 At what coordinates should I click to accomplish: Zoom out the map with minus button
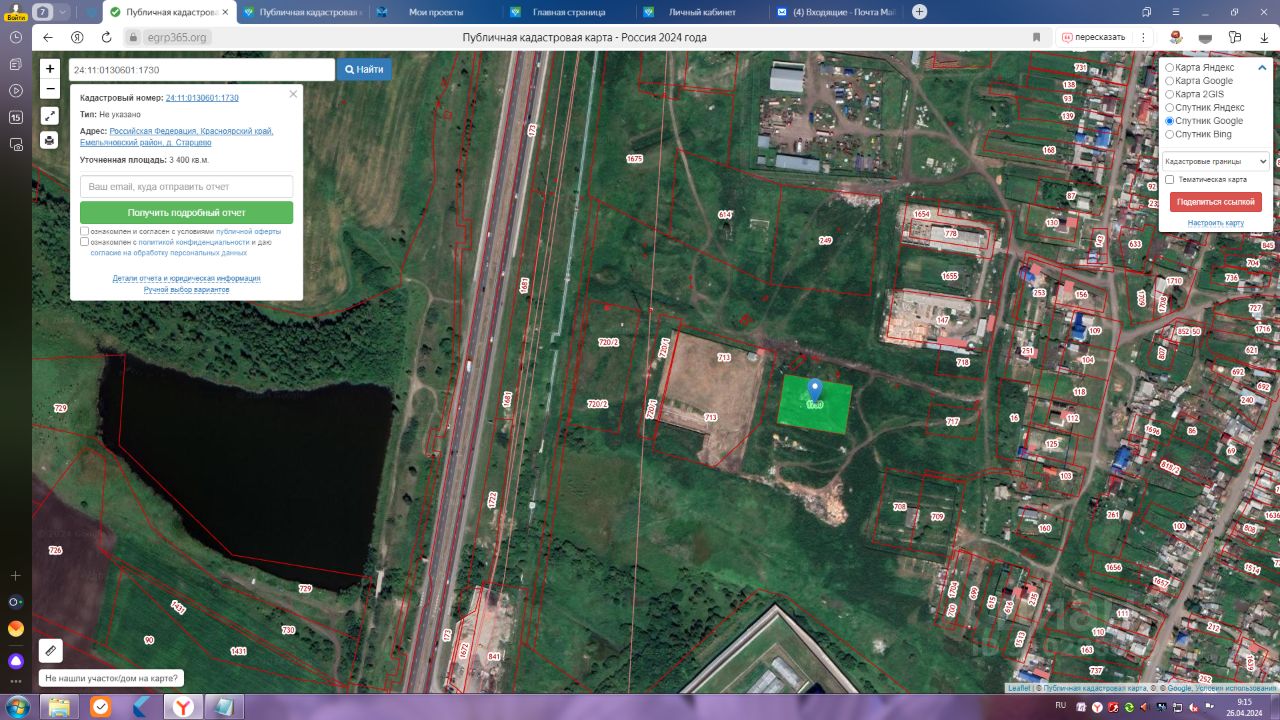[x=50, y=88]
